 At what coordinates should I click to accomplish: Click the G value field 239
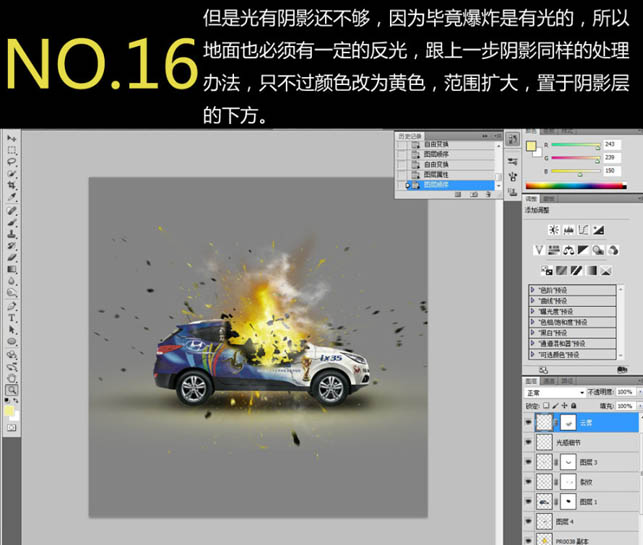[x=612, y=157]
